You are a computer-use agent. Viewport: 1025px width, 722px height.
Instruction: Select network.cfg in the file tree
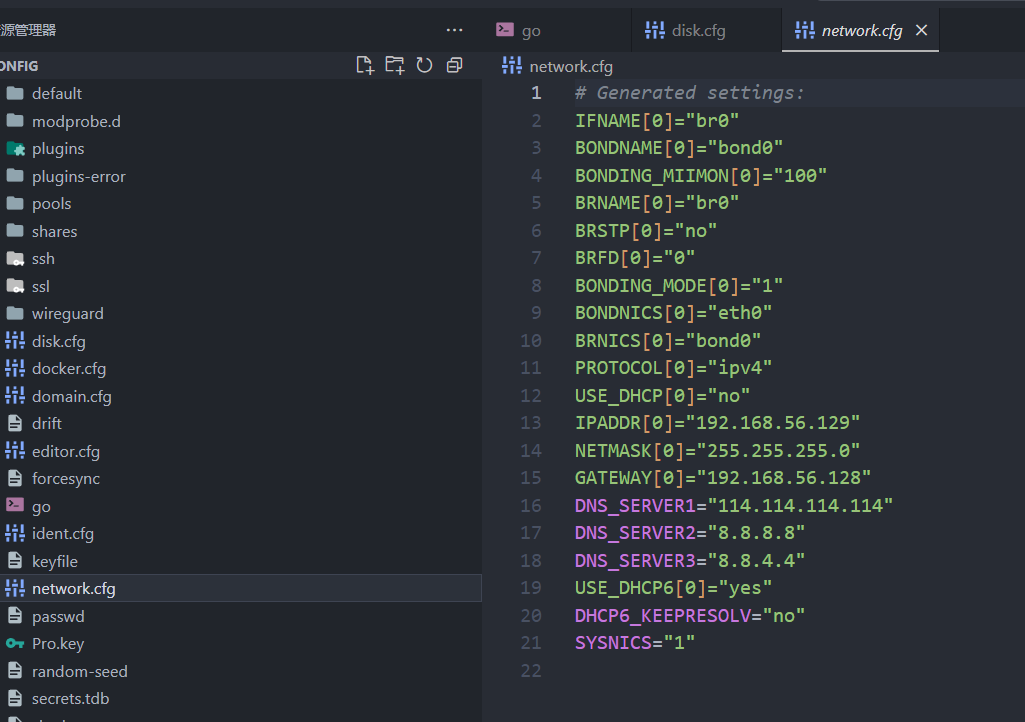pyautogui.click(x=241, y=589)
